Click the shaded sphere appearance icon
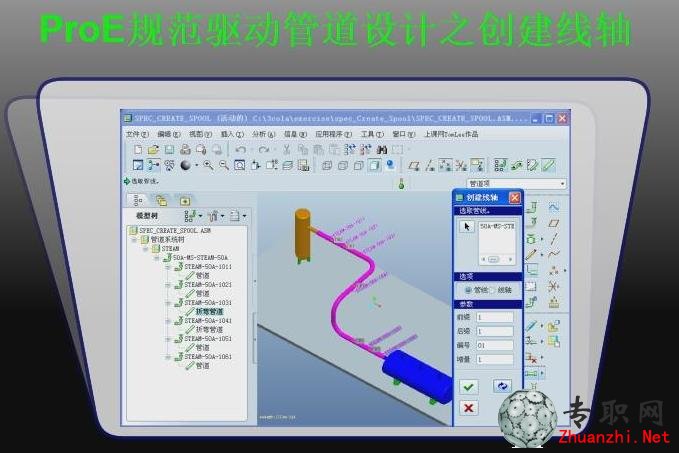679x453 pixels. pyautogui.click(x=185, y=165)
